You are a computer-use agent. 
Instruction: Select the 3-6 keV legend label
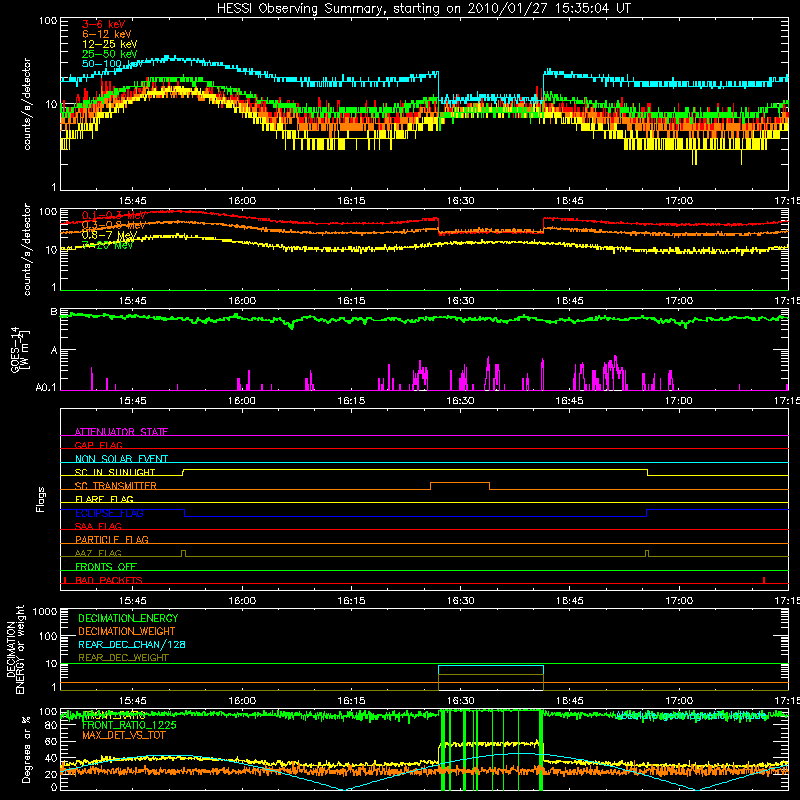pos(104,24)
